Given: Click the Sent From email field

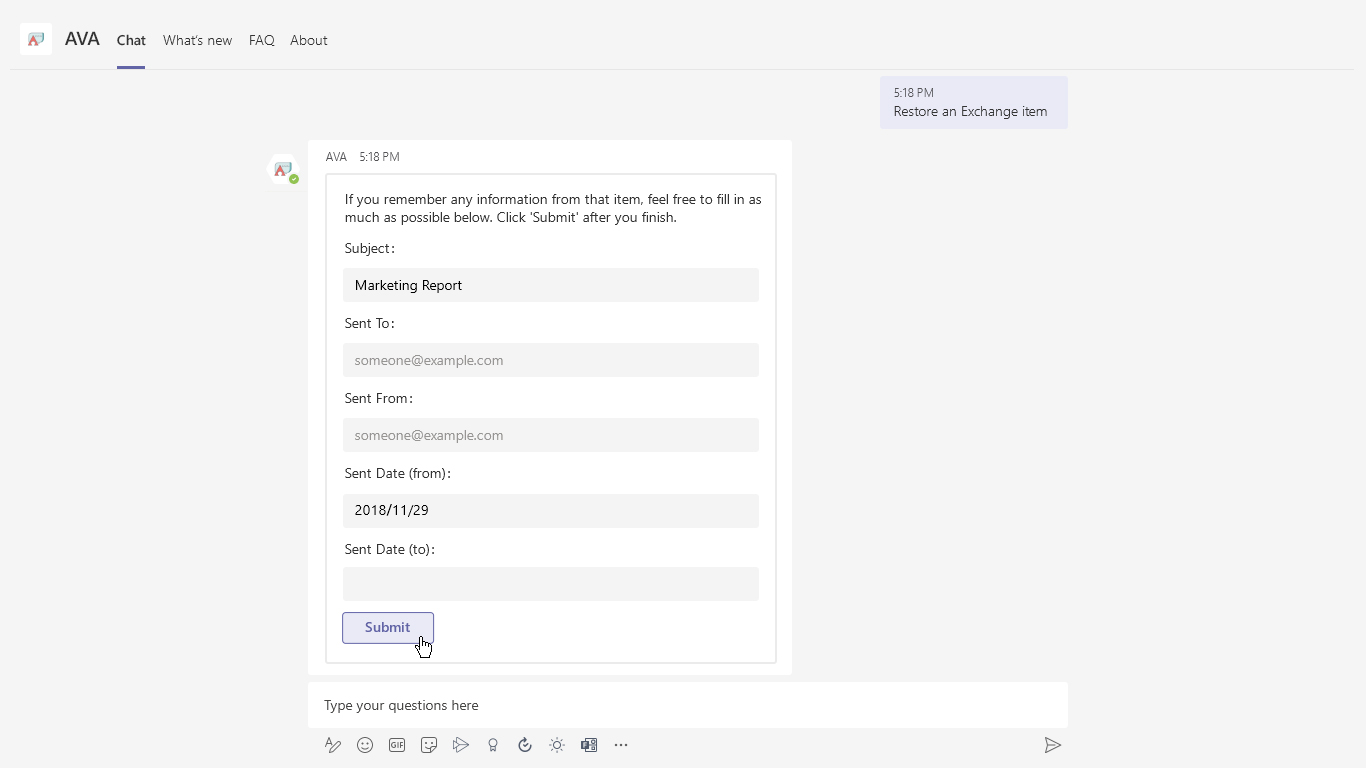Looking at the screenshot, I should [x=550, y=435].
